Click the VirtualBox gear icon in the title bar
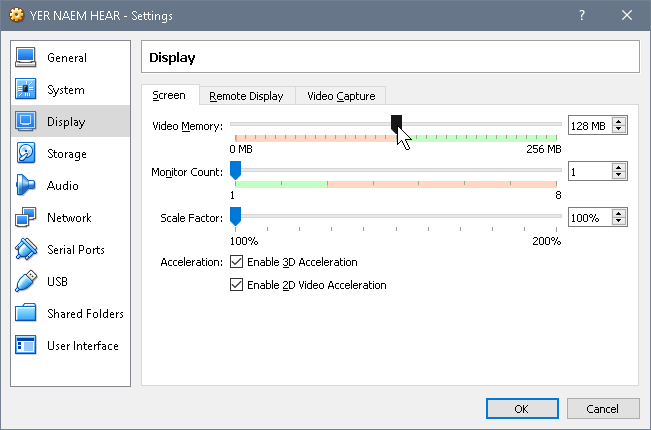651x430 pixels. (x=17, y=15)
